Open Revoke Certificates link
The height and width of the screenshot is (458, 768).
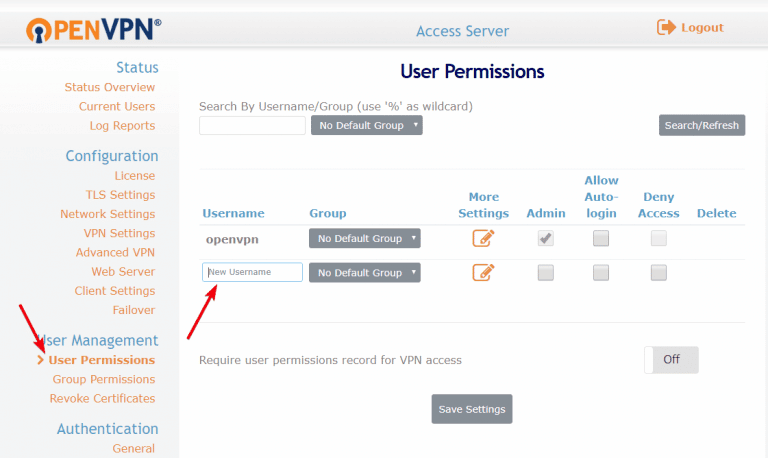pyautogui.click(x=102, y=398)
